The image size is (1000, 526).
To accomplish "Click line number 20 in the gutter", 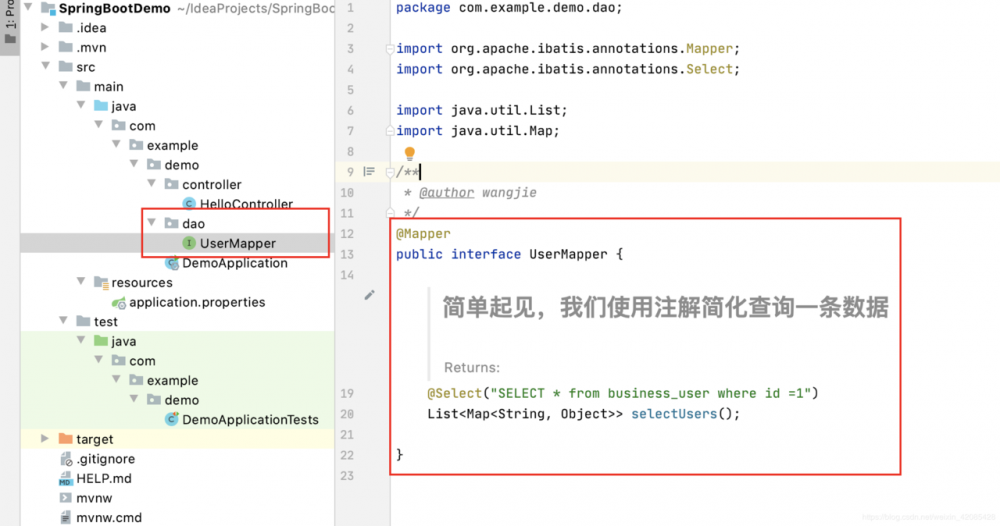I will (347, 414).
